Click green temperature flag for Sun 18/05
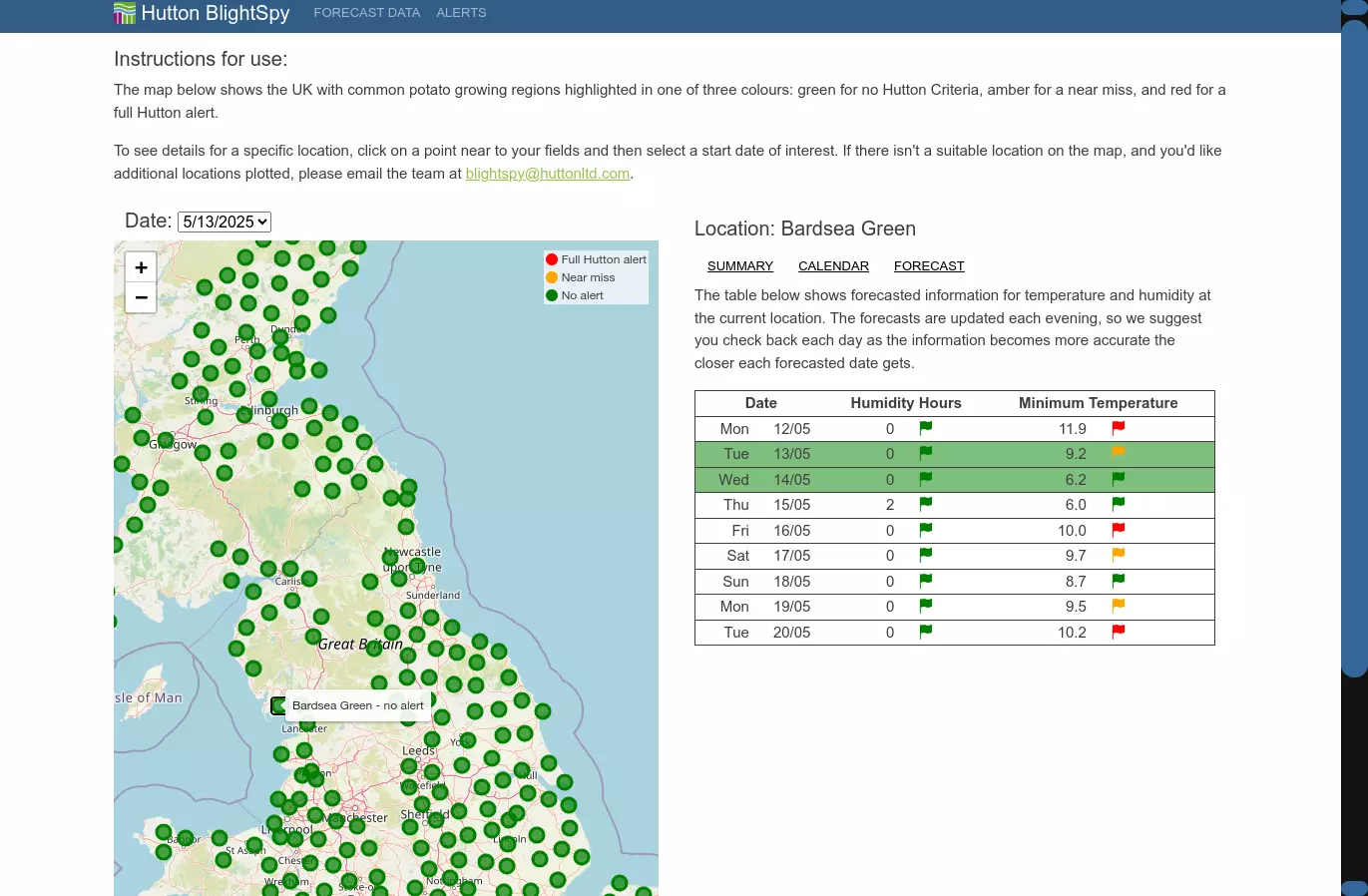 1119,580
